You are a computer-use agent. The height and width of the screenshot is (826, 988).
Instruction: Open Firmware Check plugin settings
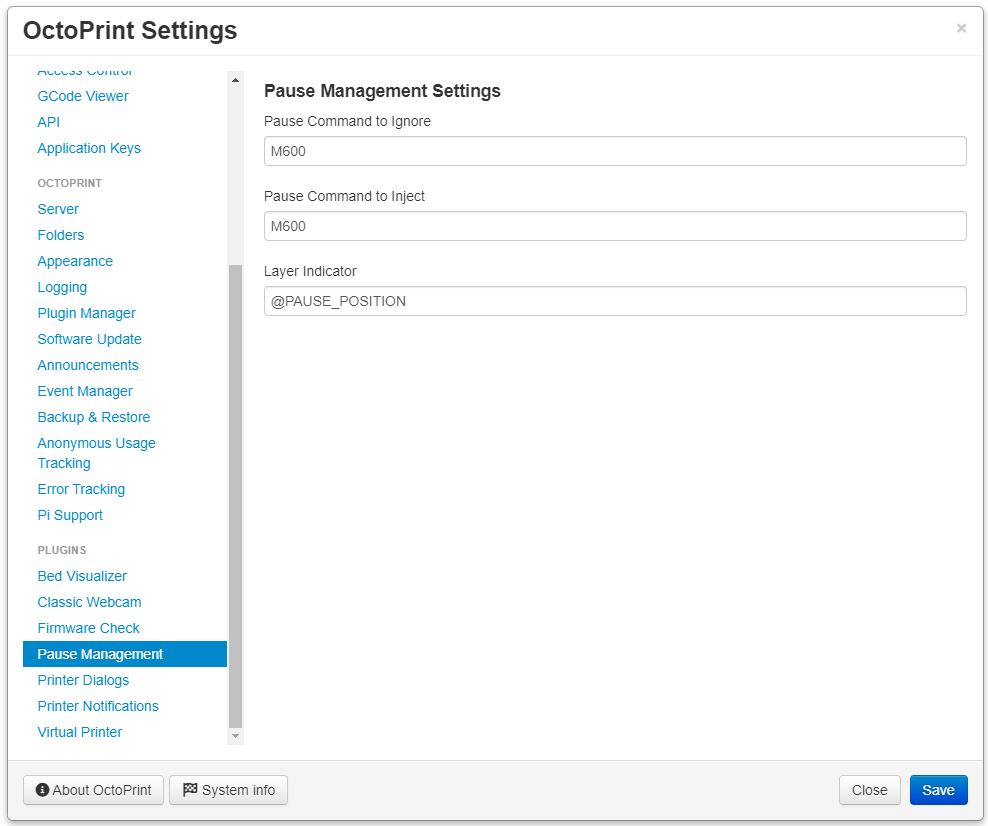[x=88, y=628]
